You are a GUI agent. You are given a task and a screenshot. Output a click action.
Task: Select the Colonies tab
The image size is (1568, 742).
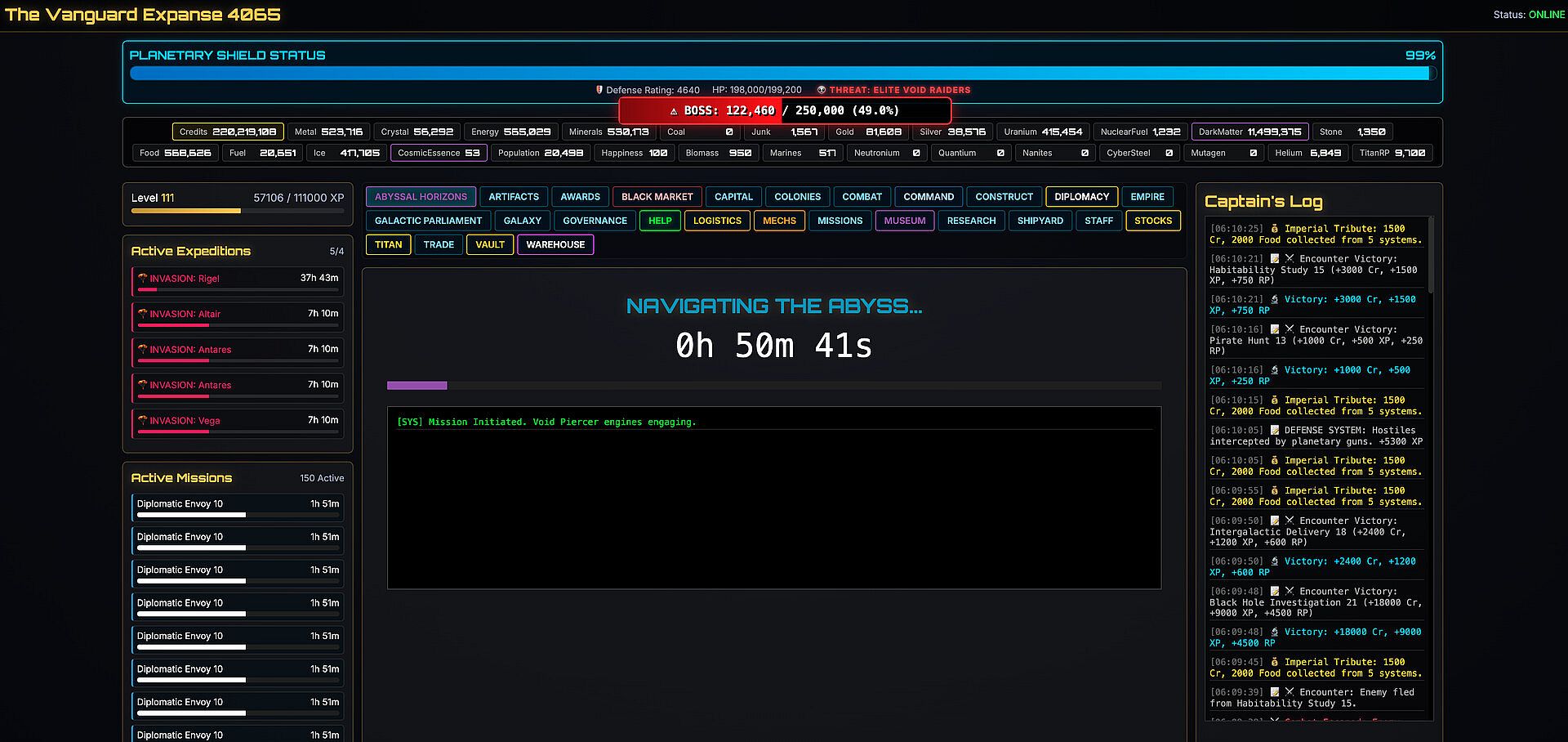[x=797, y=197]
